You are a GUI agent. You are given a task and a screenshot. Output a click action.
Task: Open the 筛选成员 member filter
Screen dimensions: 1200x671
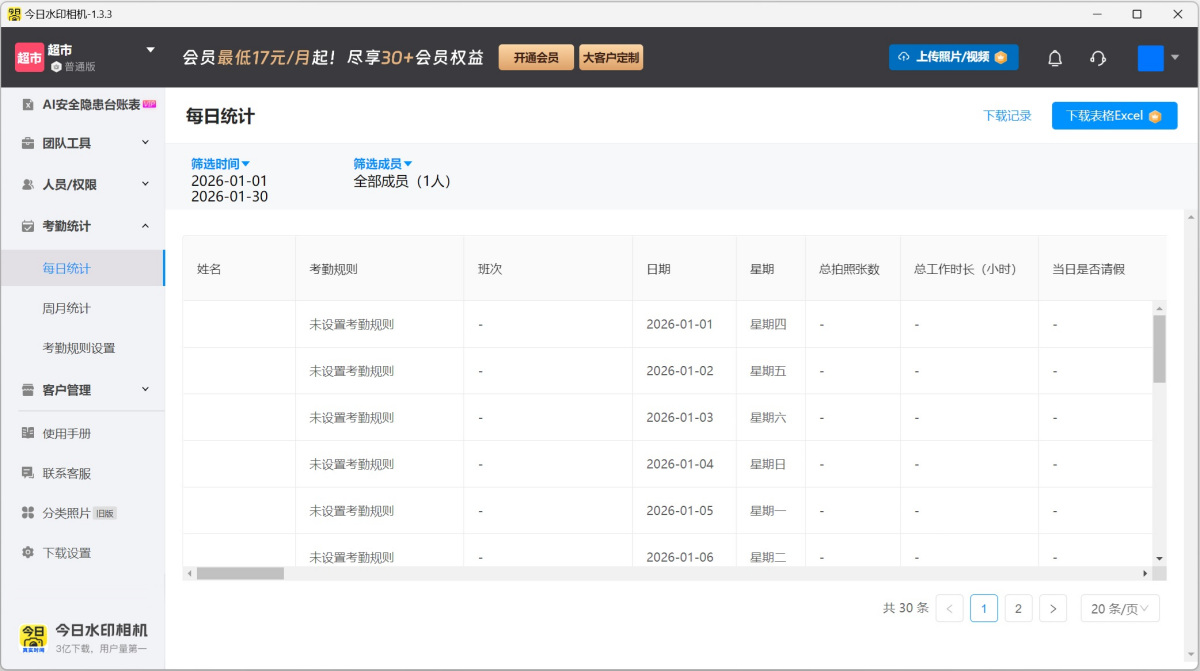pos(382,164)
